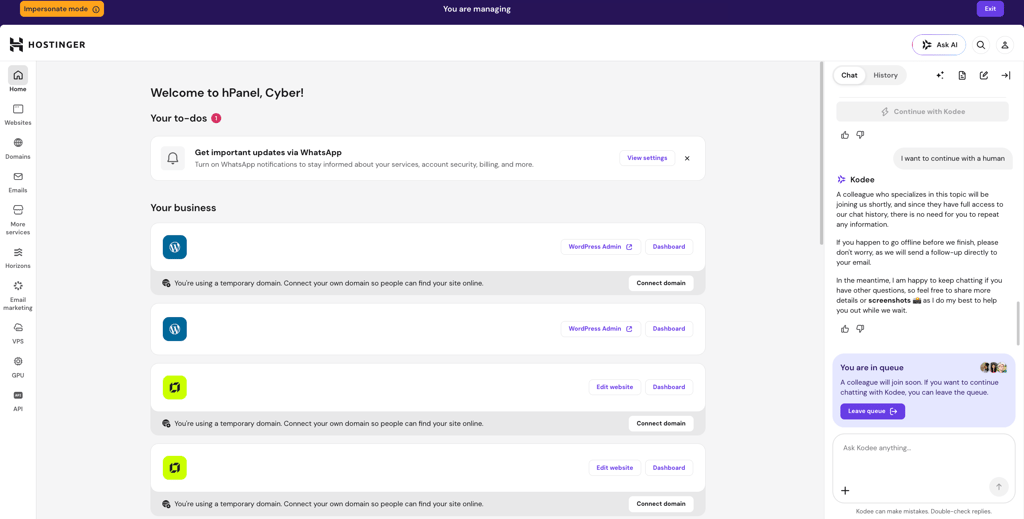Open Dashboard for first WordPress site
Screen dimensions: 1024x519
pos(669,247)
